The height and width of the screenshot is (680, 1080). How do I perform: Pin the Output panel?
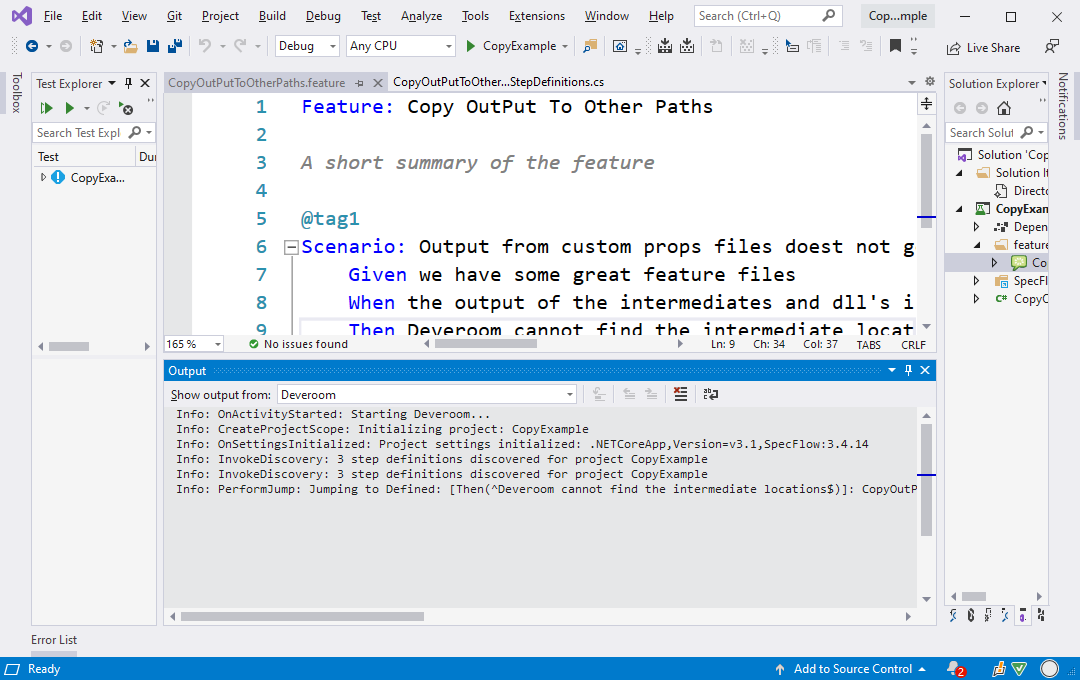908,370
